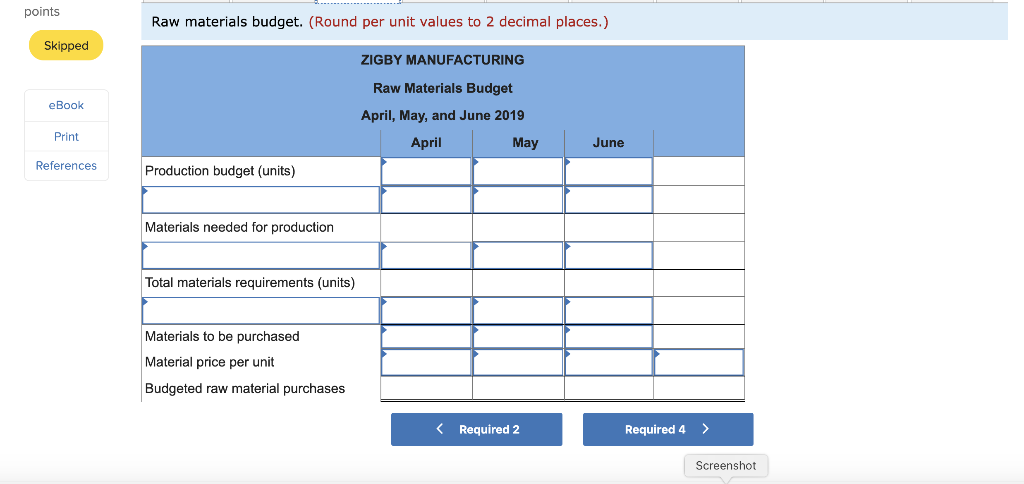The width and height of the screenshot is (1024, 484).
Task: Select June Materials to be purchased cell
Action: pos(609,336)
